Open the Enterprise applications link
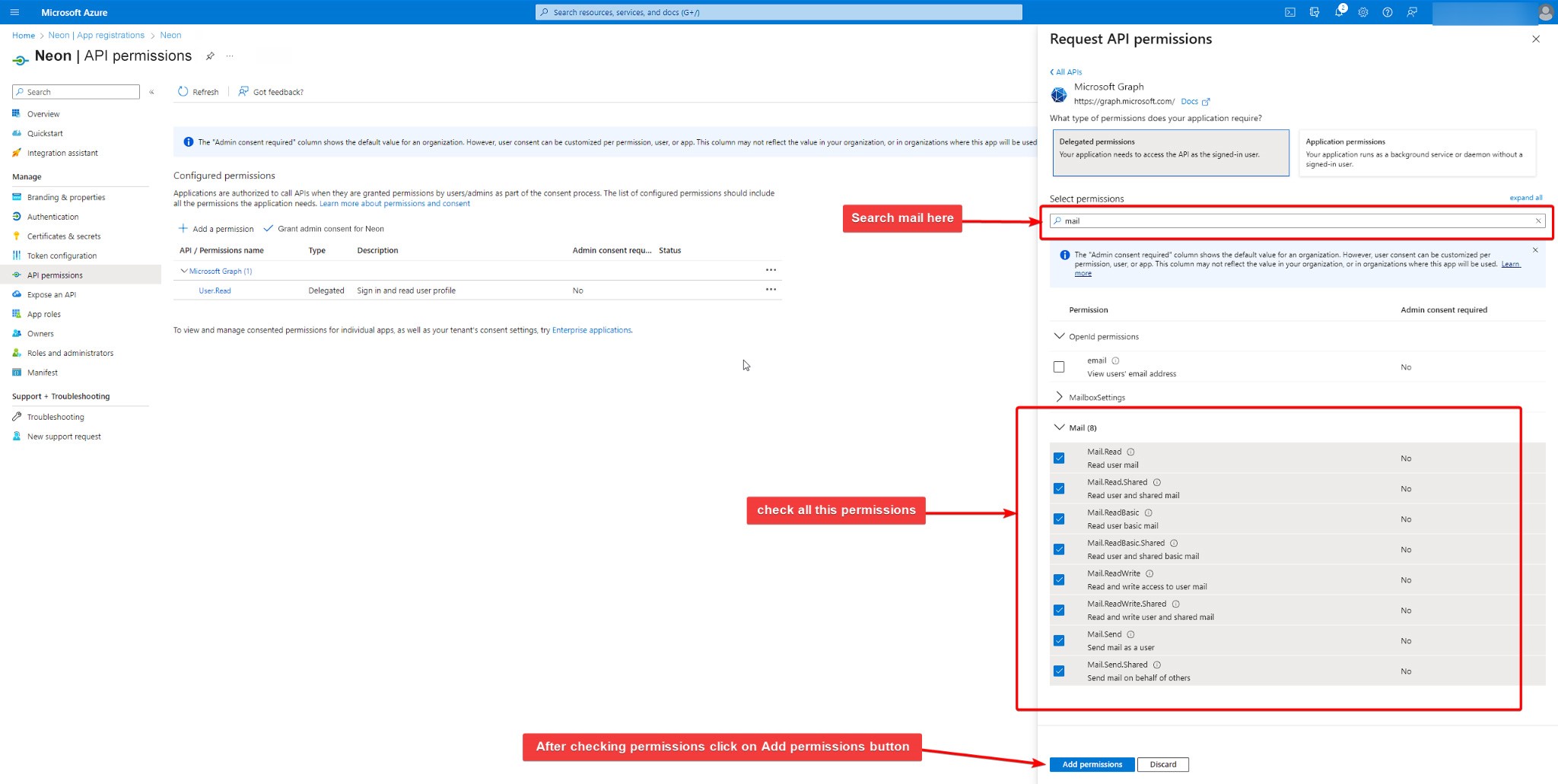 click(591, 330)
